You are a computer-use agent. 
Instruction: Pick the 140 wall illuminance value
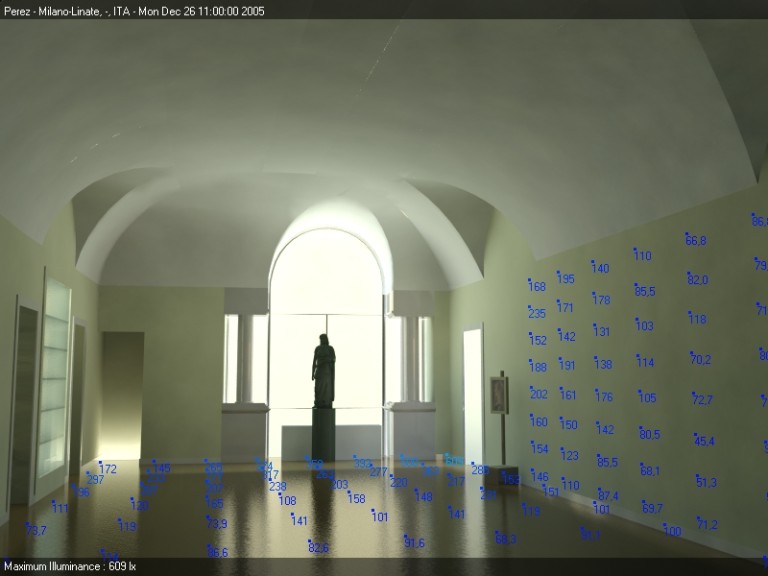(600, 268)
